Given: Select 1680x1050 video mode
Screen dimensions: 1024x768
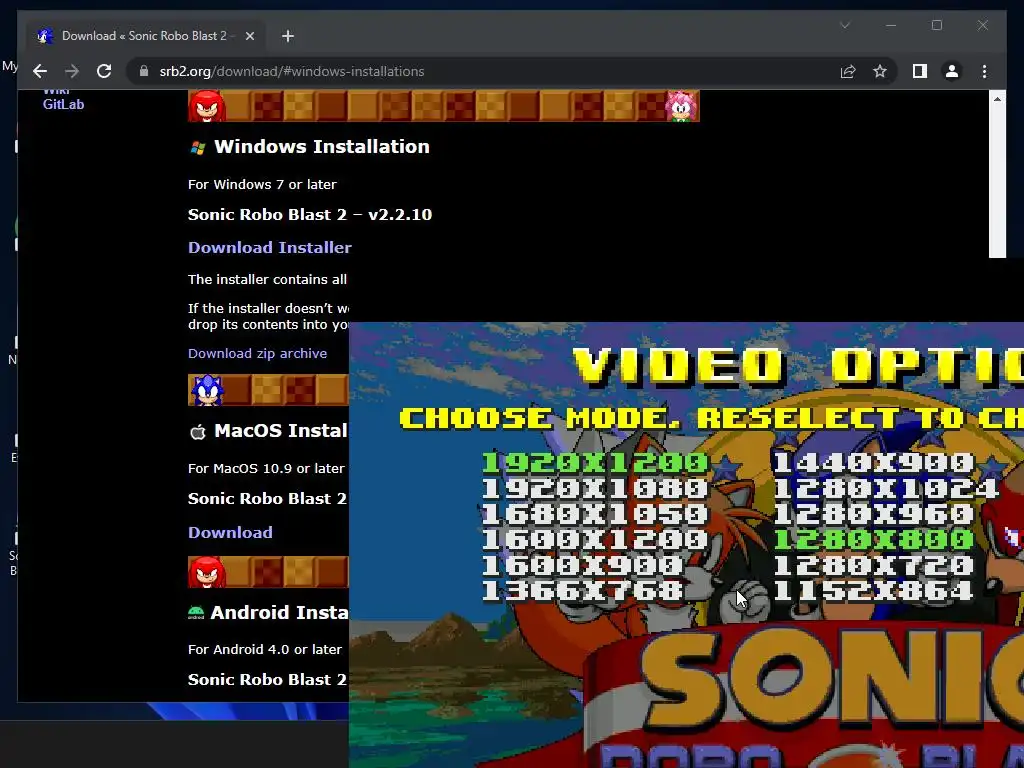Looking at the screenshot, I should coord(594,513).
